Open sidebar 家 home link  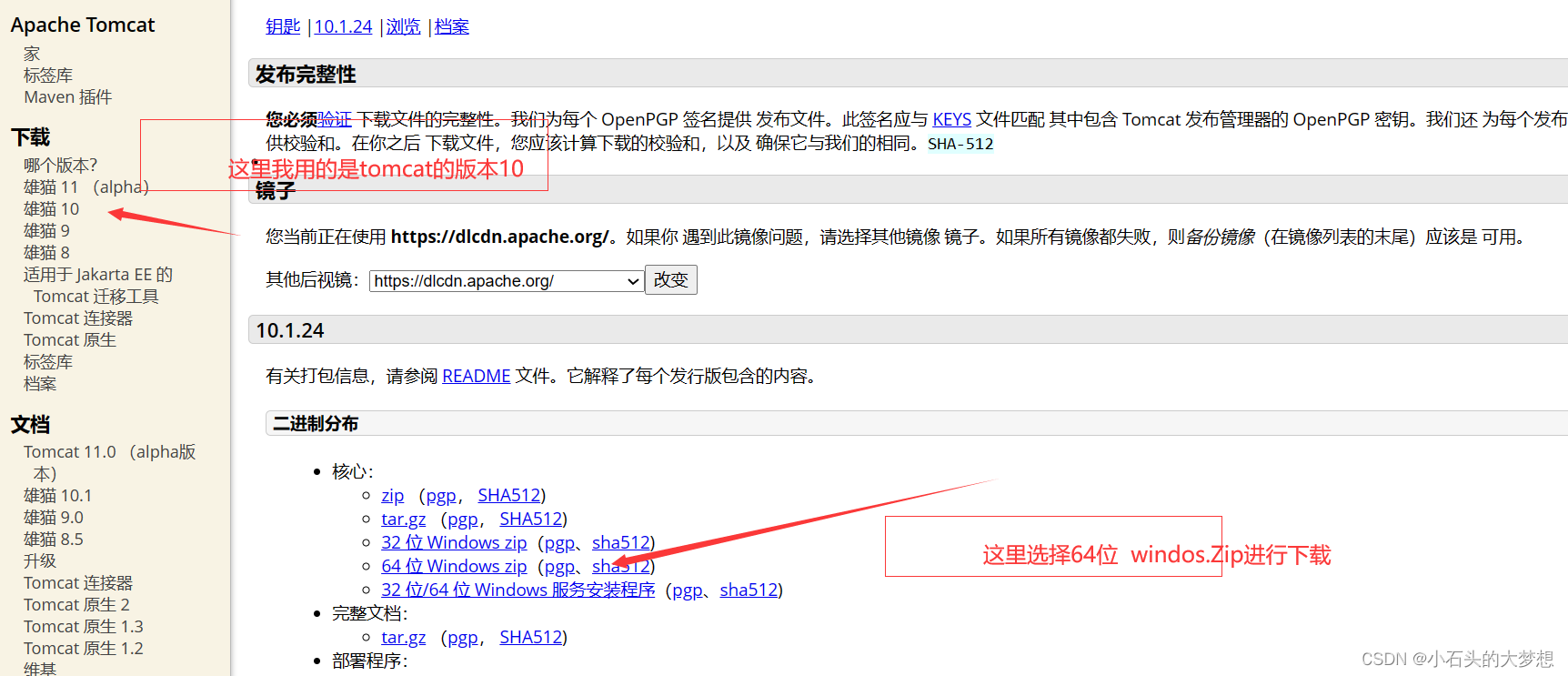click(x=32, y=54)
